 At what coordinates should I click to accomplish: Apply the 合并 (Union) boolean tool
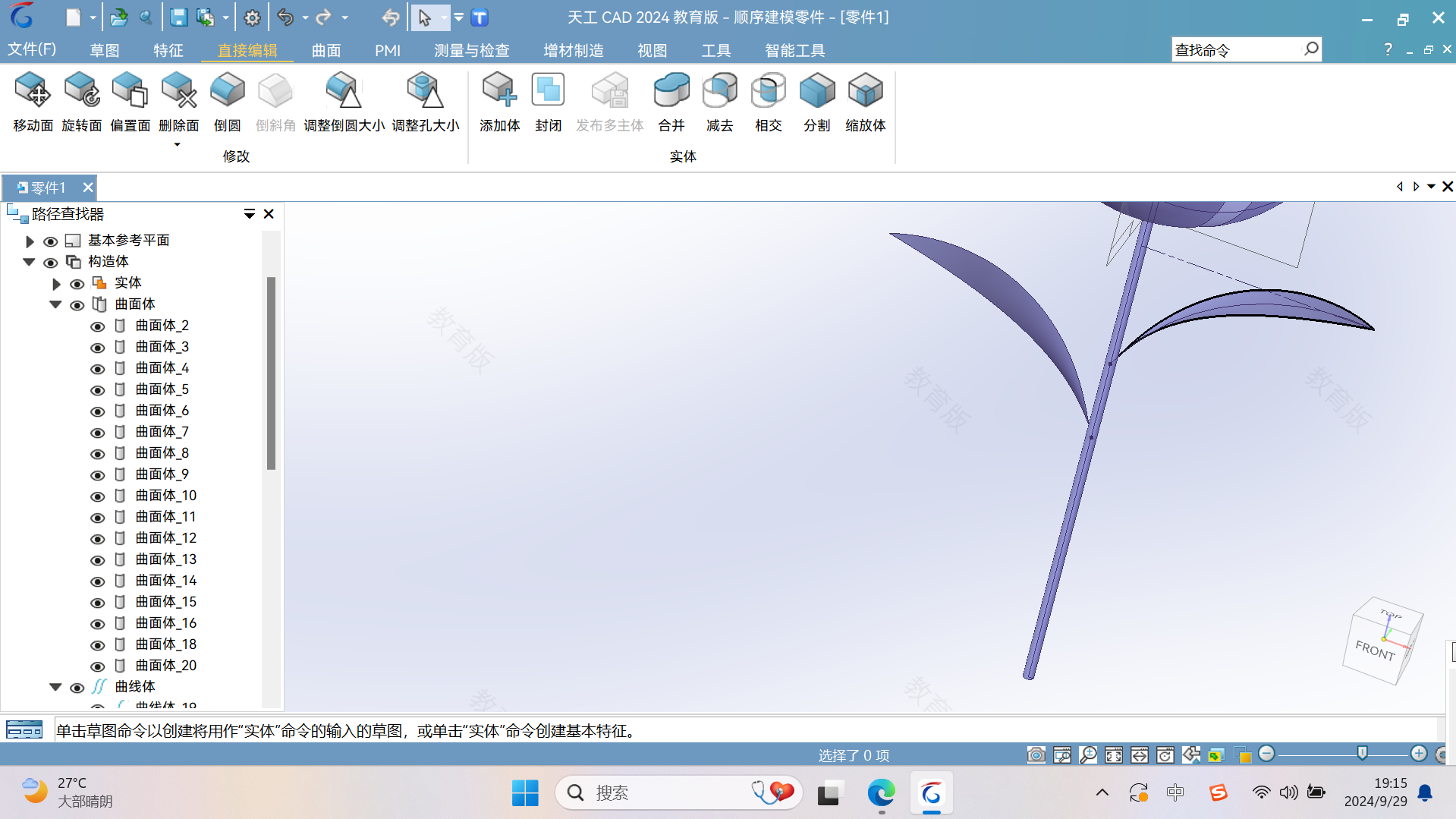point(671,102)
